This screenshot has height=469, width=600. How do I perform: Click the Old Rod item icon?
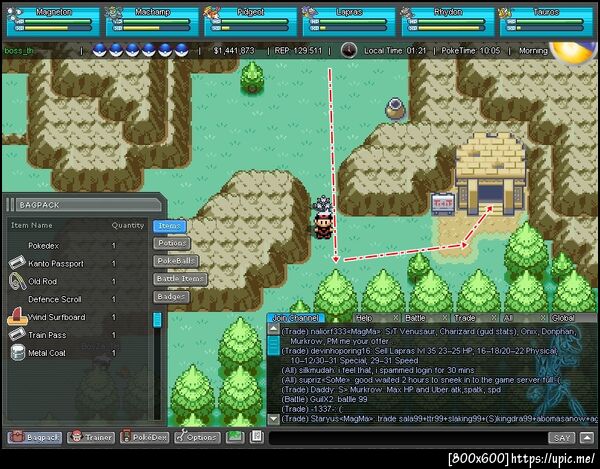17,281
